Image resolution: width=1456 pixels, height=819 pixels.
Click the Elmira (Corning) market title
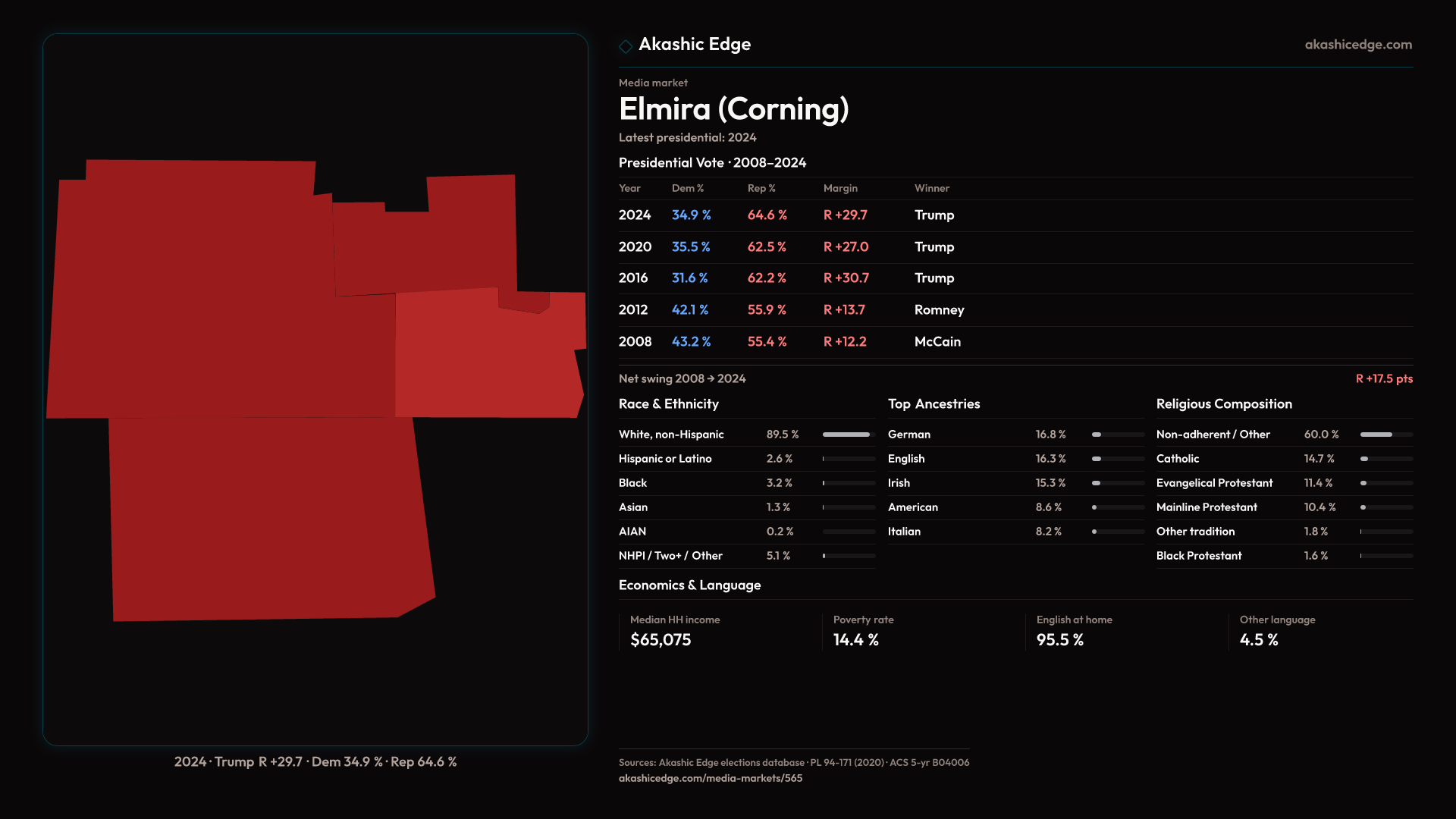[x=733, y=109]
